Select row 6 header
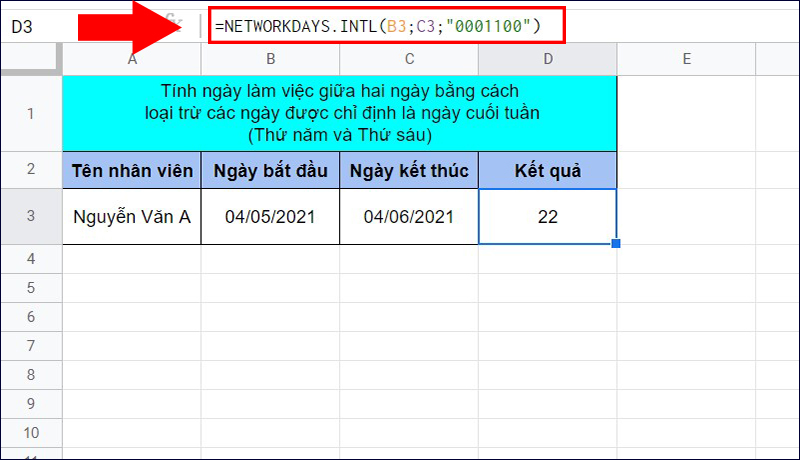The height and width of the screenshot is (460, 800). [x=31, y=317]
